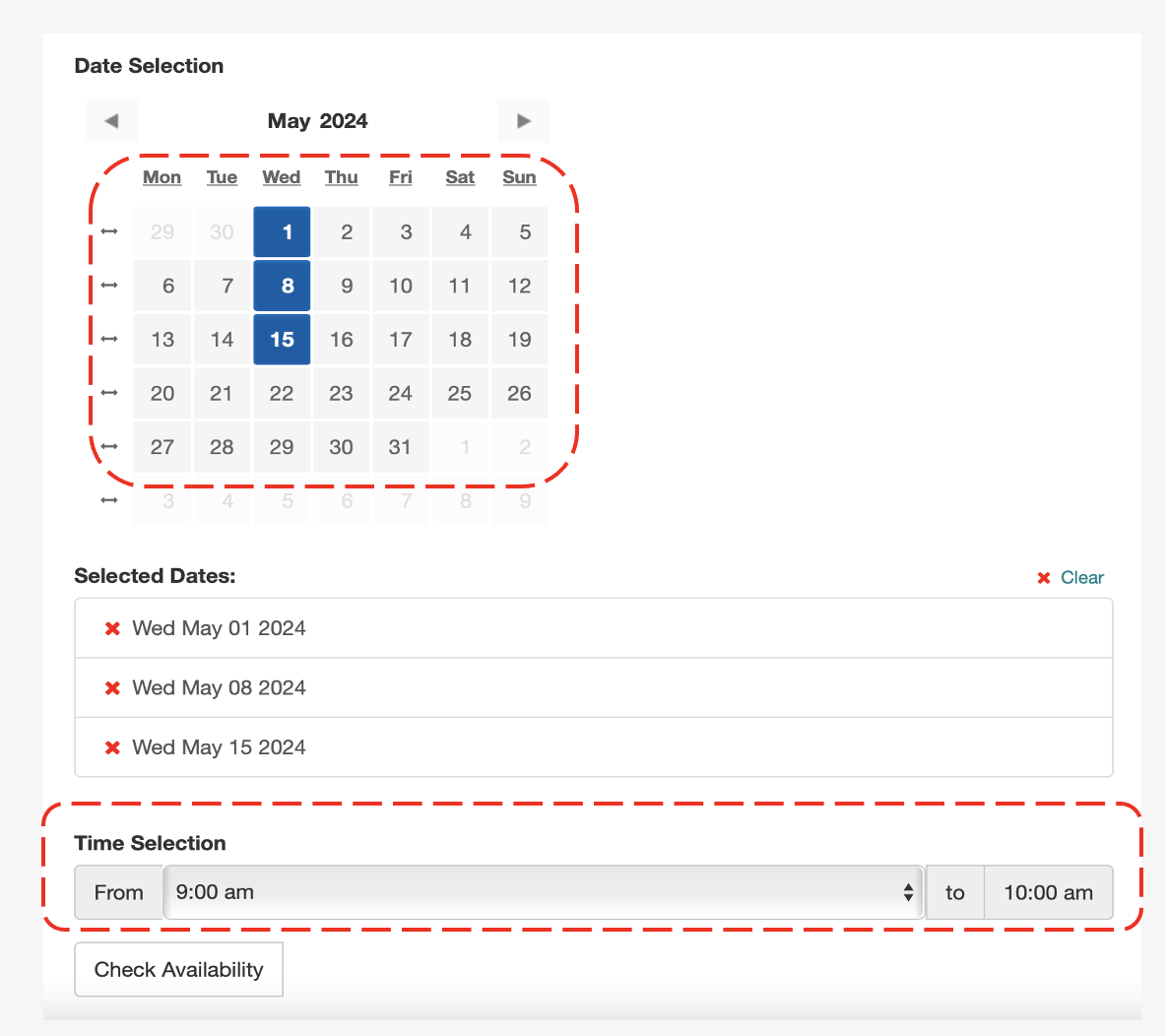Select all Tuesdays via Tue header
The height and width of the screenshot is (1036, 1166).
pyautogui.click(x=222, y=177)
